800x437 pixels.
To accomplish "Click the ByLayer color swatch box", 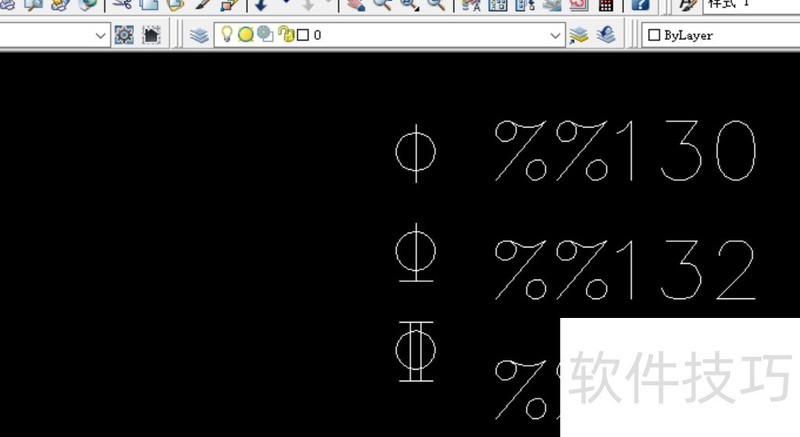I will [654, 35].
